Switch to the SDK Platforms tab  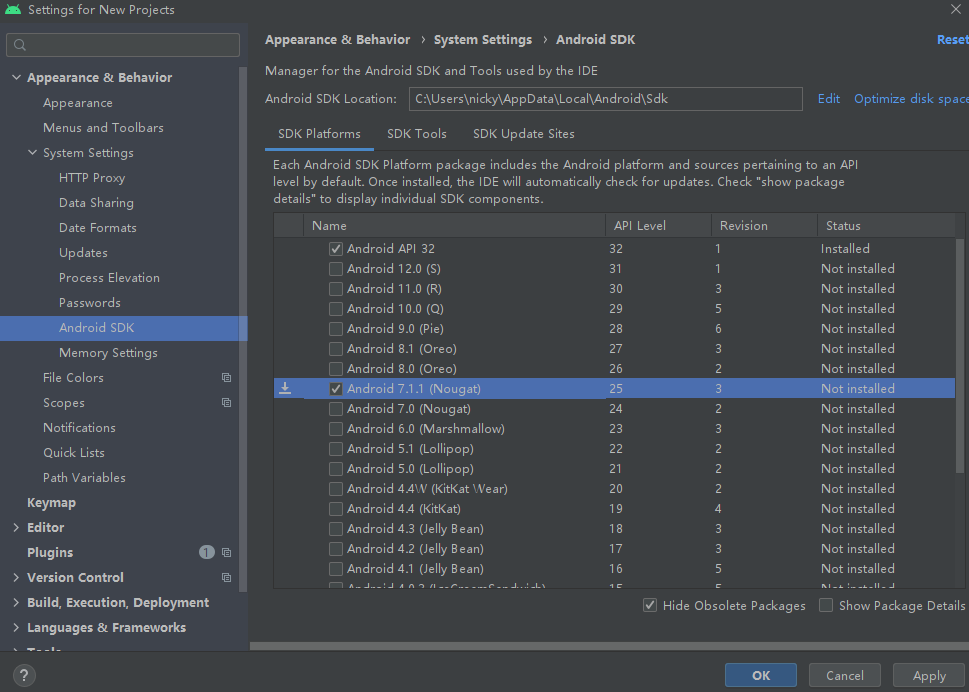point(319,134)
